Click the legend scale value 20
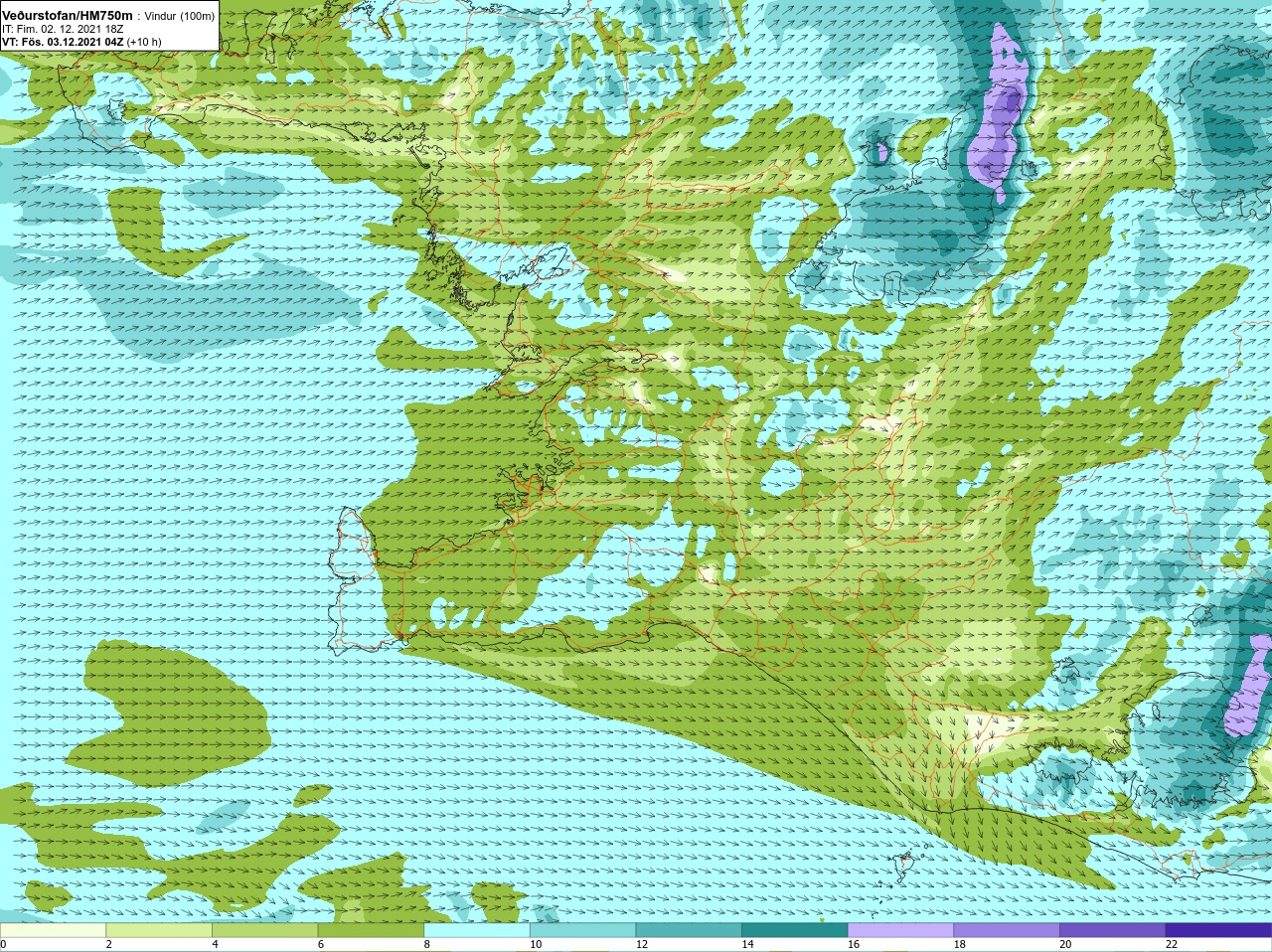This screenshot has height=952, width=1272. [x=1065, y=944]
